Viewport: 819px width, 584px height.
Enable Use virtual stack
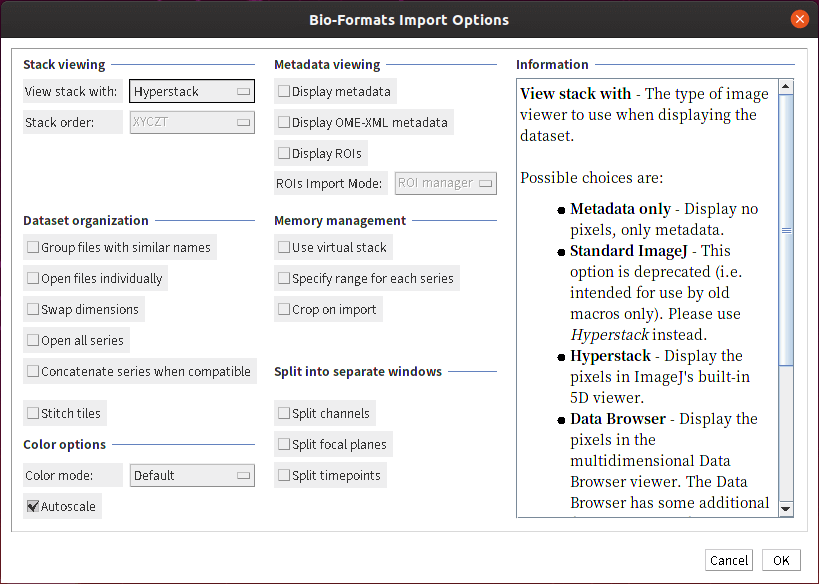click(x=284, y=247)
